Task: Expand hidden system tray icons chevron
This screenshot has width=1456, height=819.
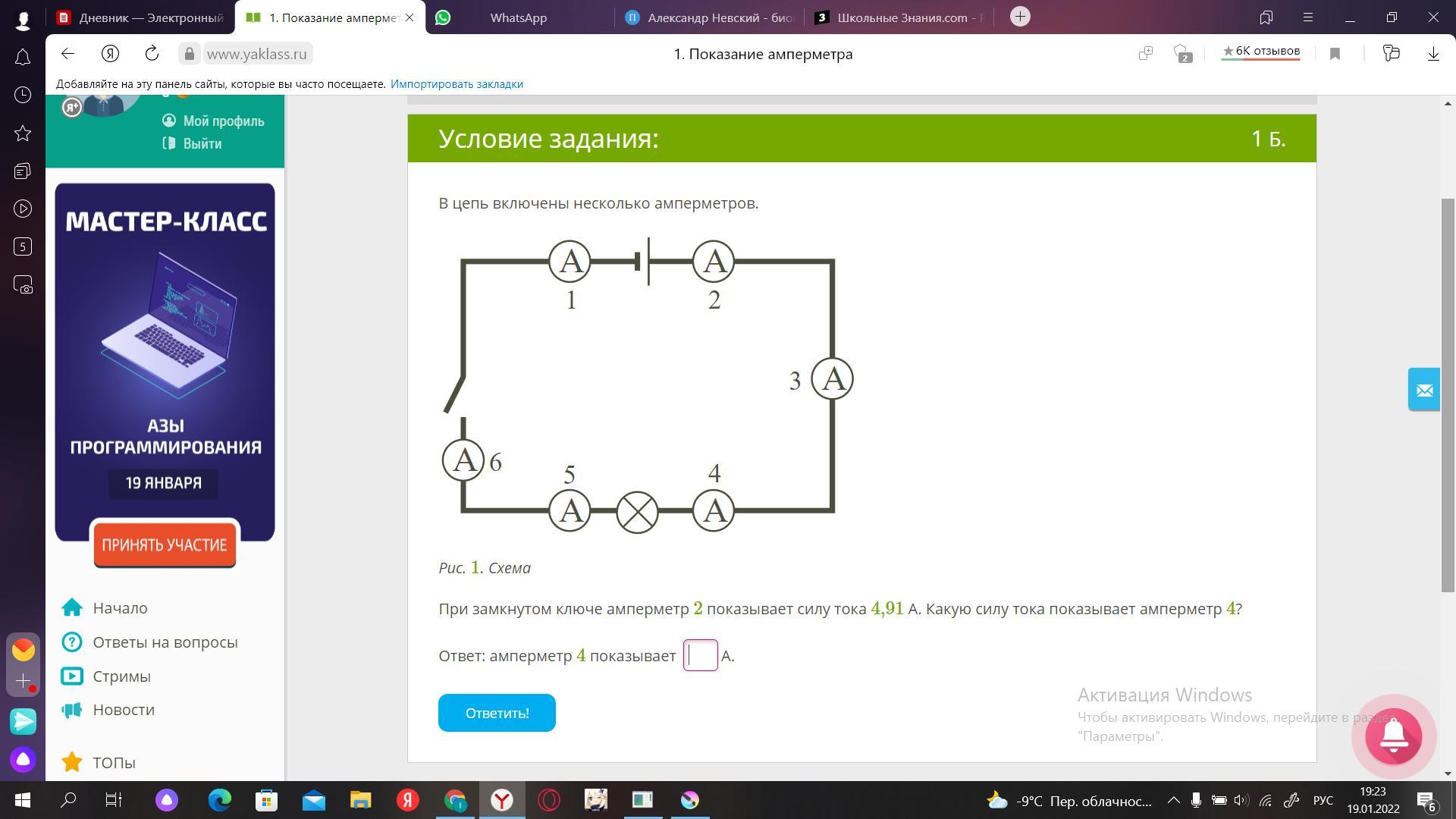Action: tap(1173, 800)
